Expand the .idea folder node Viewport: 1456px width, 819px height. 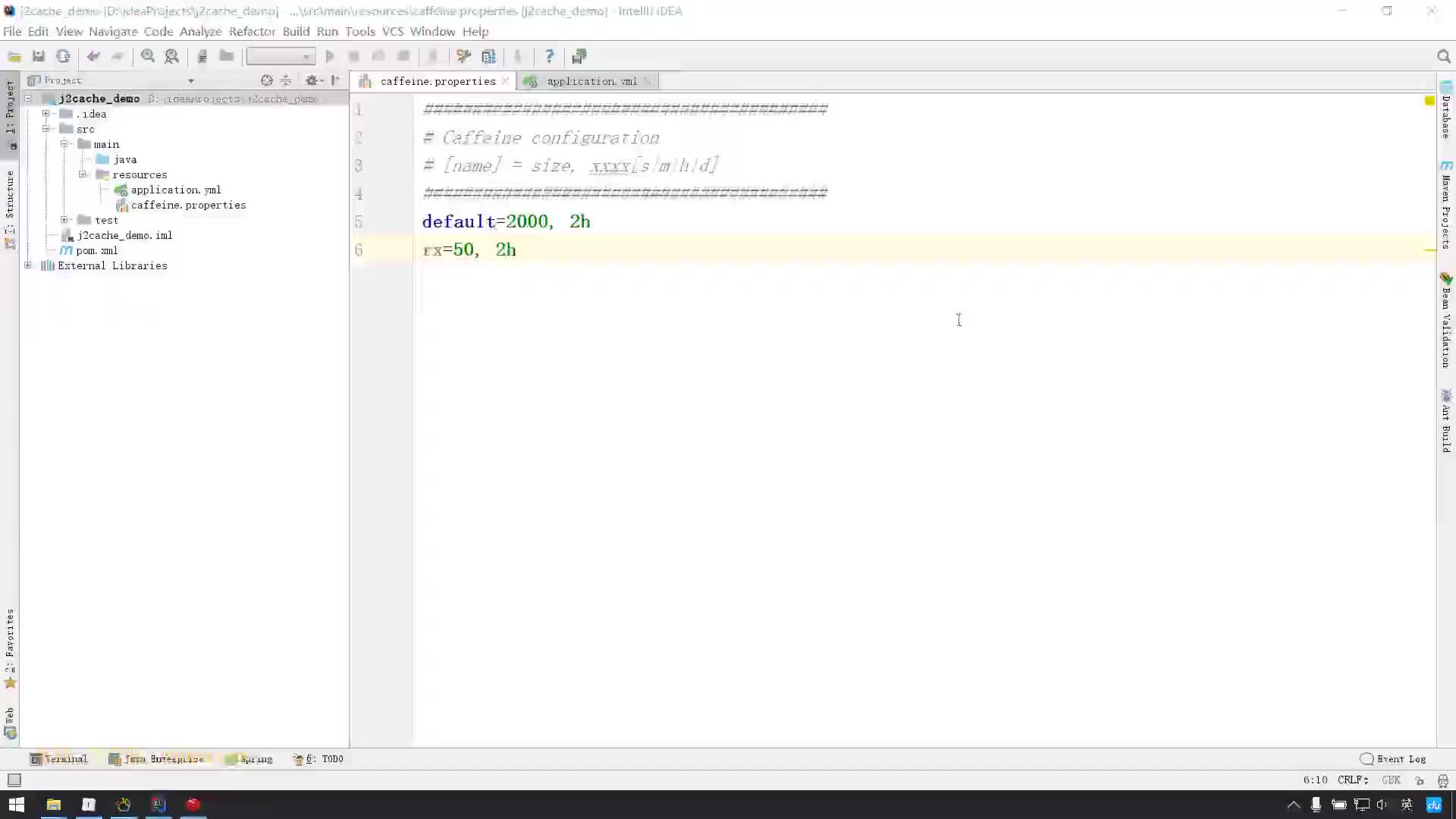46,114
